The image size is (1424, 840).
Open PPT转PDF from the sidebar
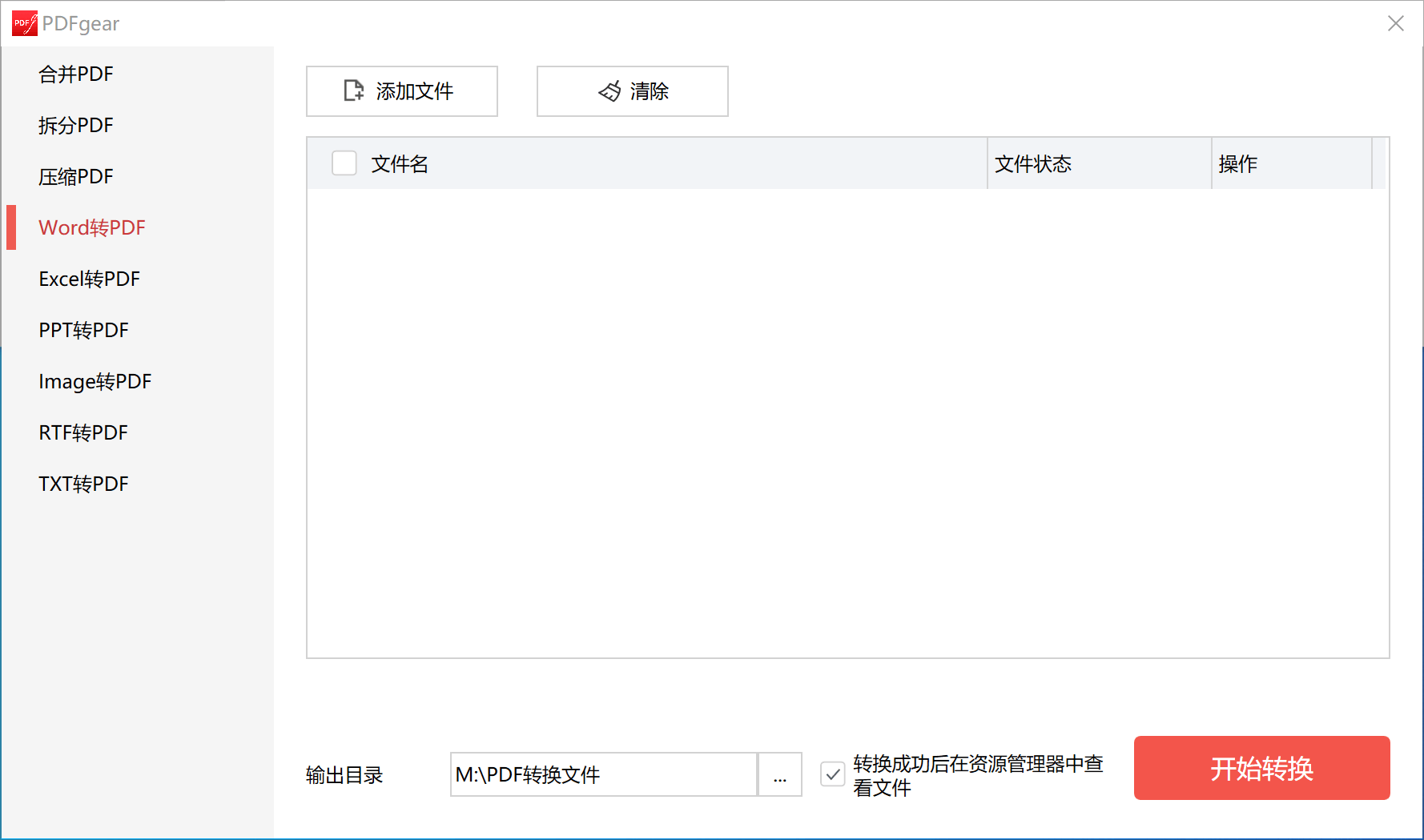click(x=82, y=330)
